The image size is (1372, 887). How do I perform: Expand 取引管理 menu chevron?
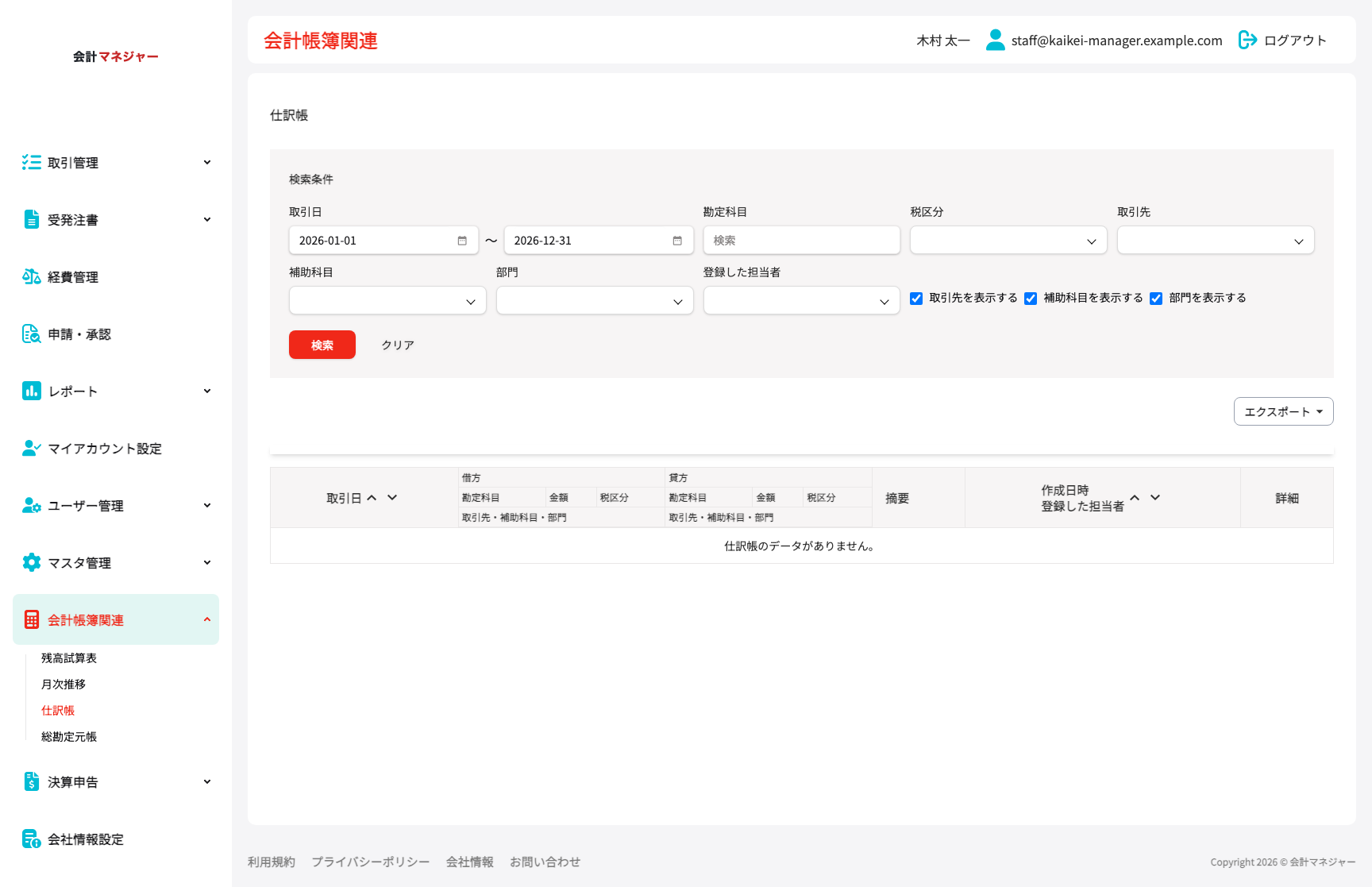pos(207,163)
